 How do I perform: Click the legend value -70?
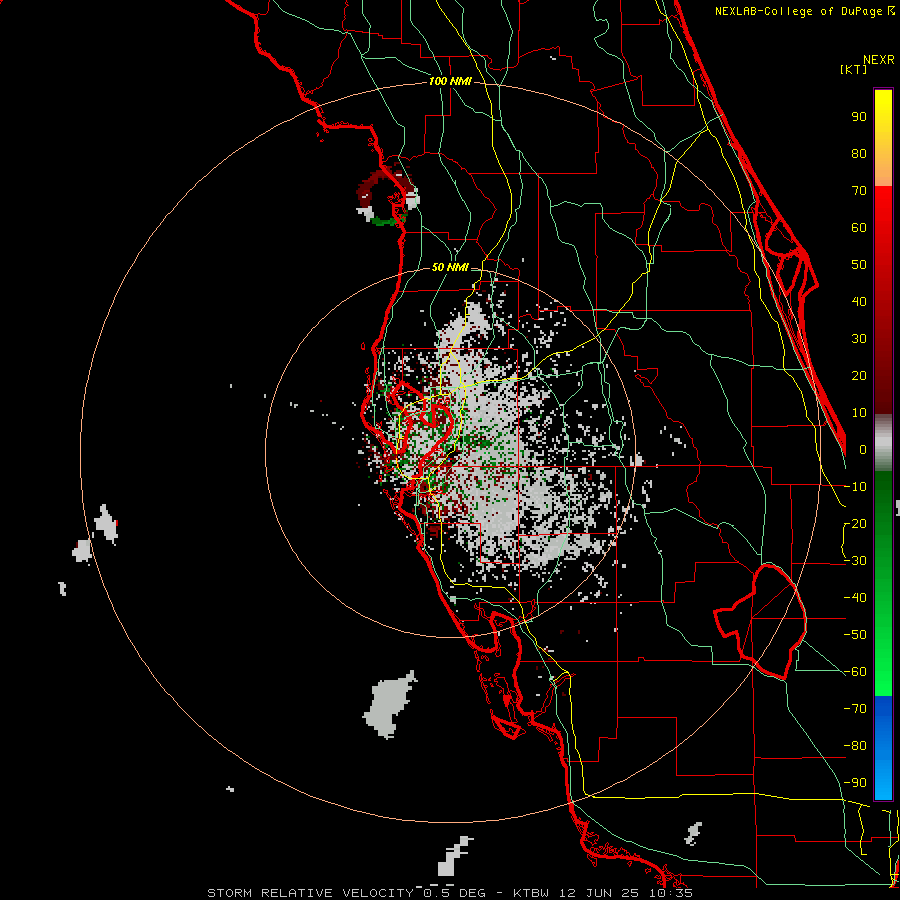(855, 709)
